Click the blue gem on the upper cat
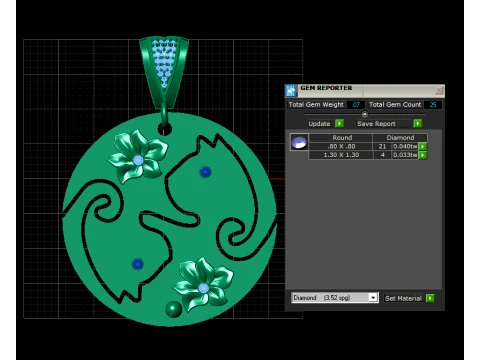This screenshot has height=360, width=480. (205, 172)
